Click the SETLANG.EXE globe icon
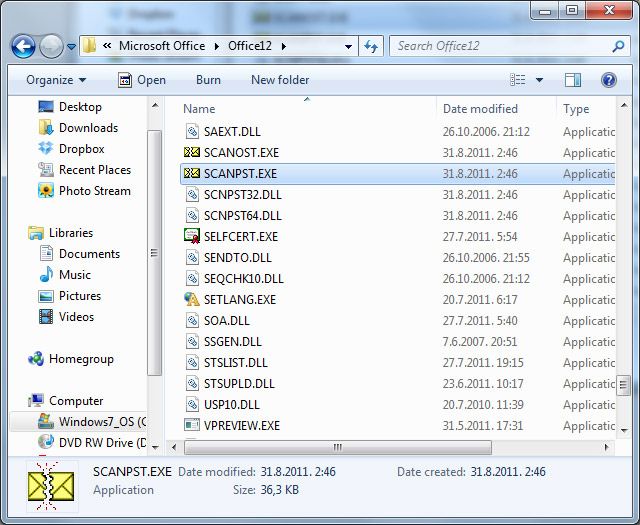This screenshot has height=525, width=640. [x=192, y=299]
